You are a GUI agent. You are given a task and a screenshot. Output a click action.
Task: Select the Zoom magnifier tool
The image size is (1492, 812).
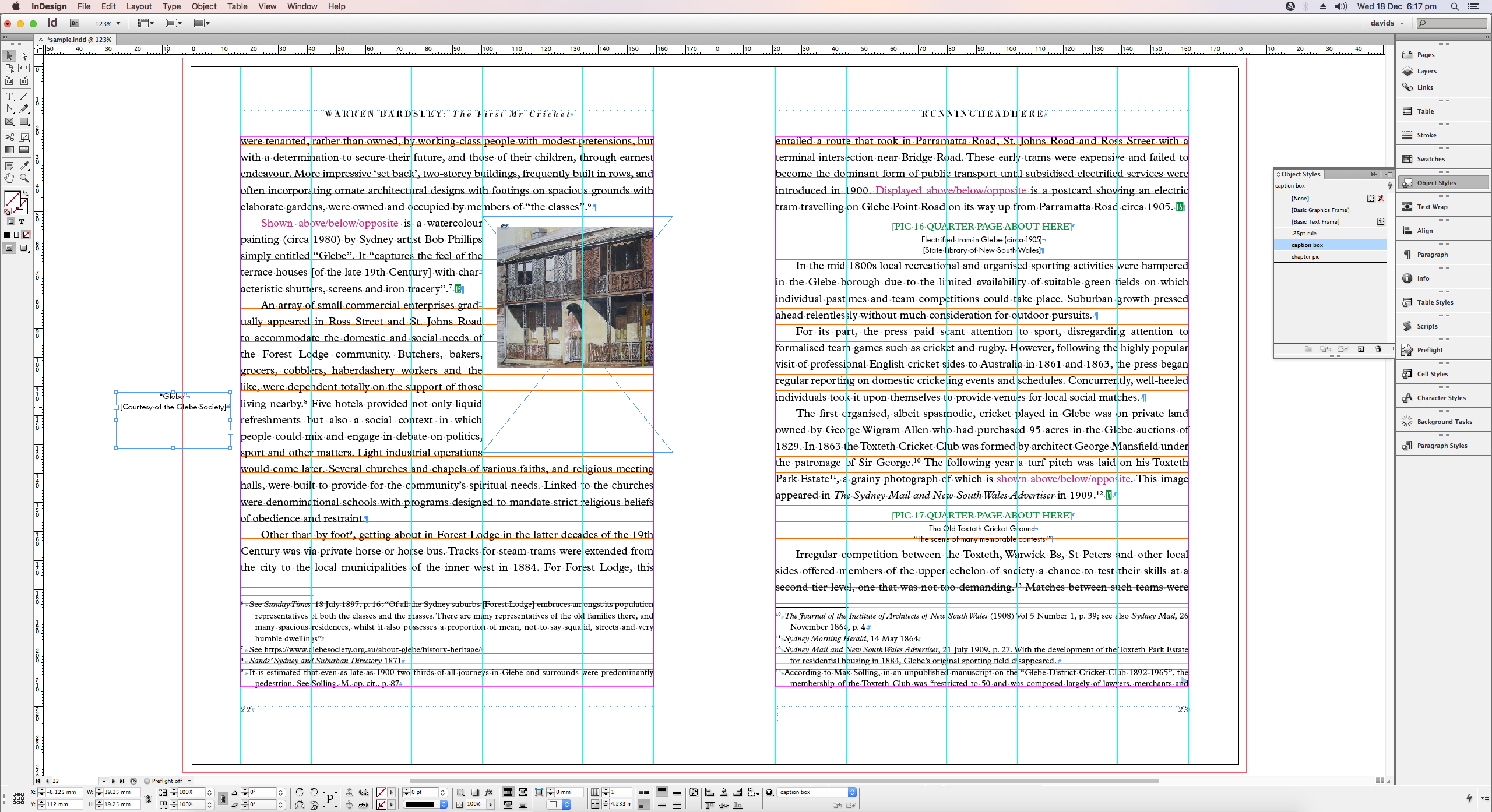(x=24, y=178)
